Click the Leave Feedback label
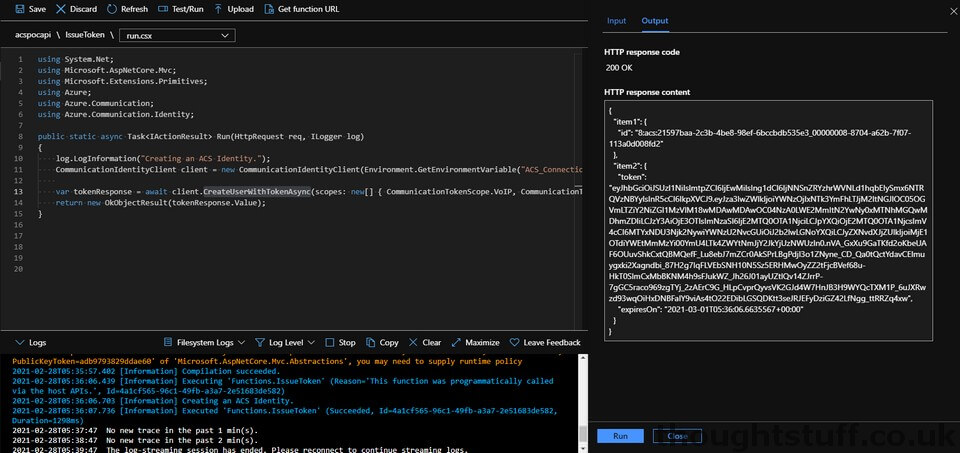This screenshot has width=960, height=453. pyautogui.click(x=552, y=343)
